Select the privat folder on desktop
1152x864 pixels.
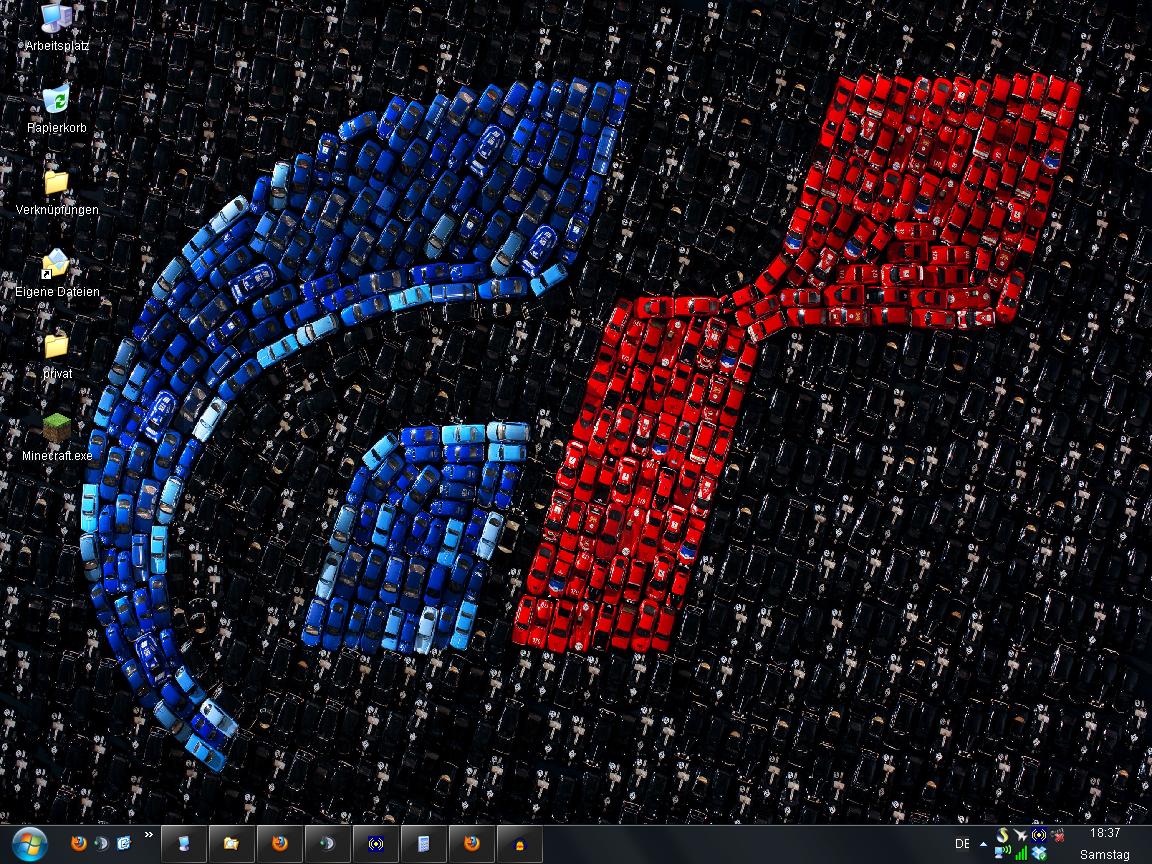click(x=56, y=348)
